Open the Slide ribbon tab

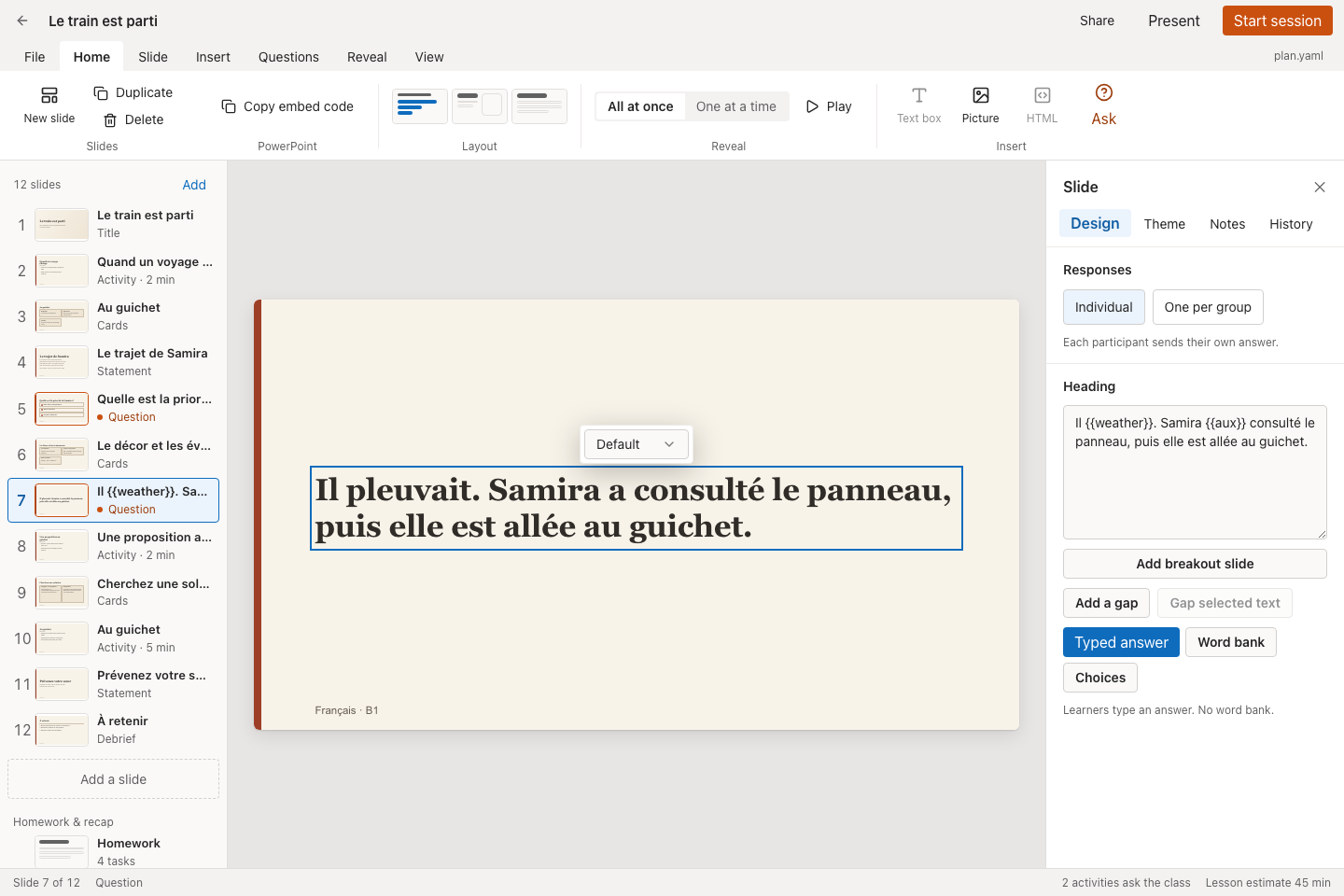pyautogui.click(x=153, y=57)
